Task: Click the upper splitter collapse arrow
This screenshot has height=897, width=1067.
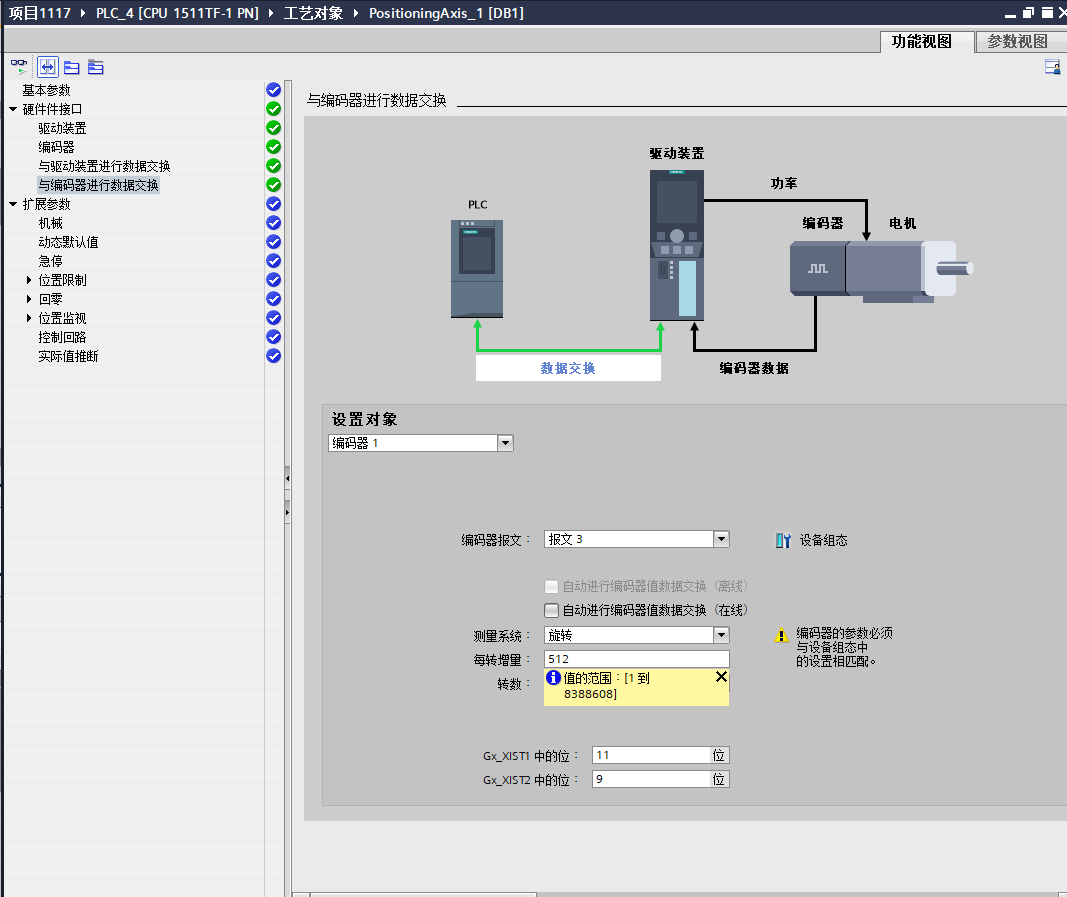Action: click(x=287, y=478)
